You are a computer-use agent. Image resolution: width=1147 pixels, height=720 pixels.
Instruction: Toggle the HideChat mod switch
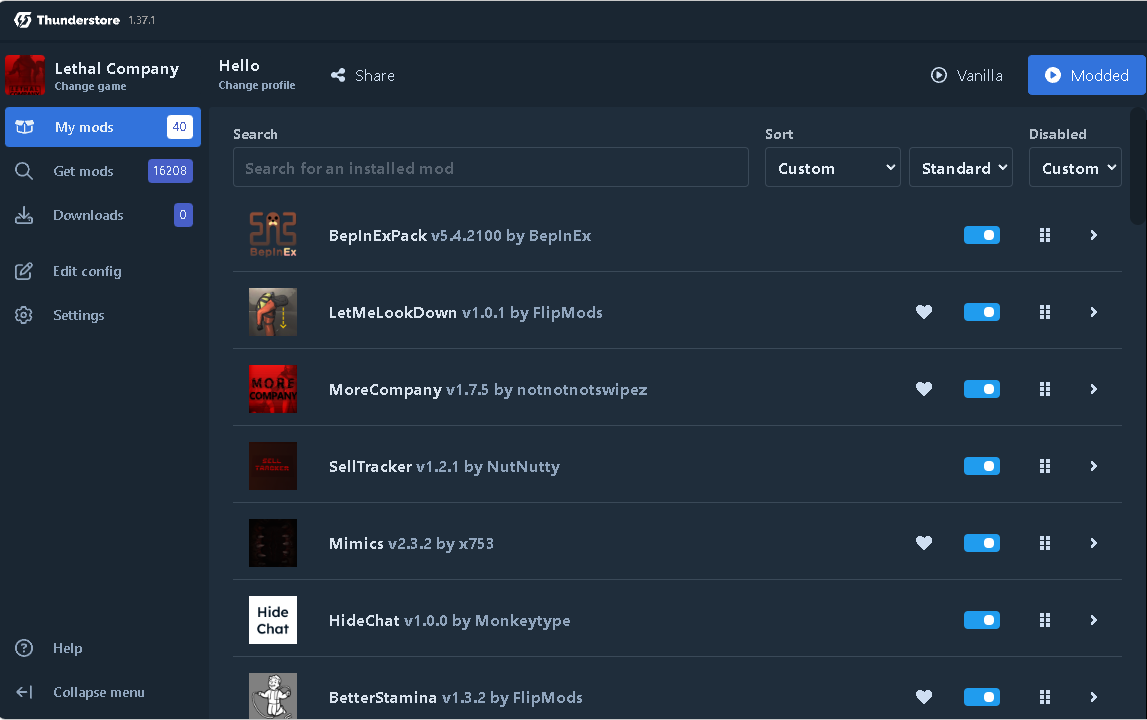pyautogui.click(x=982, y=620)
